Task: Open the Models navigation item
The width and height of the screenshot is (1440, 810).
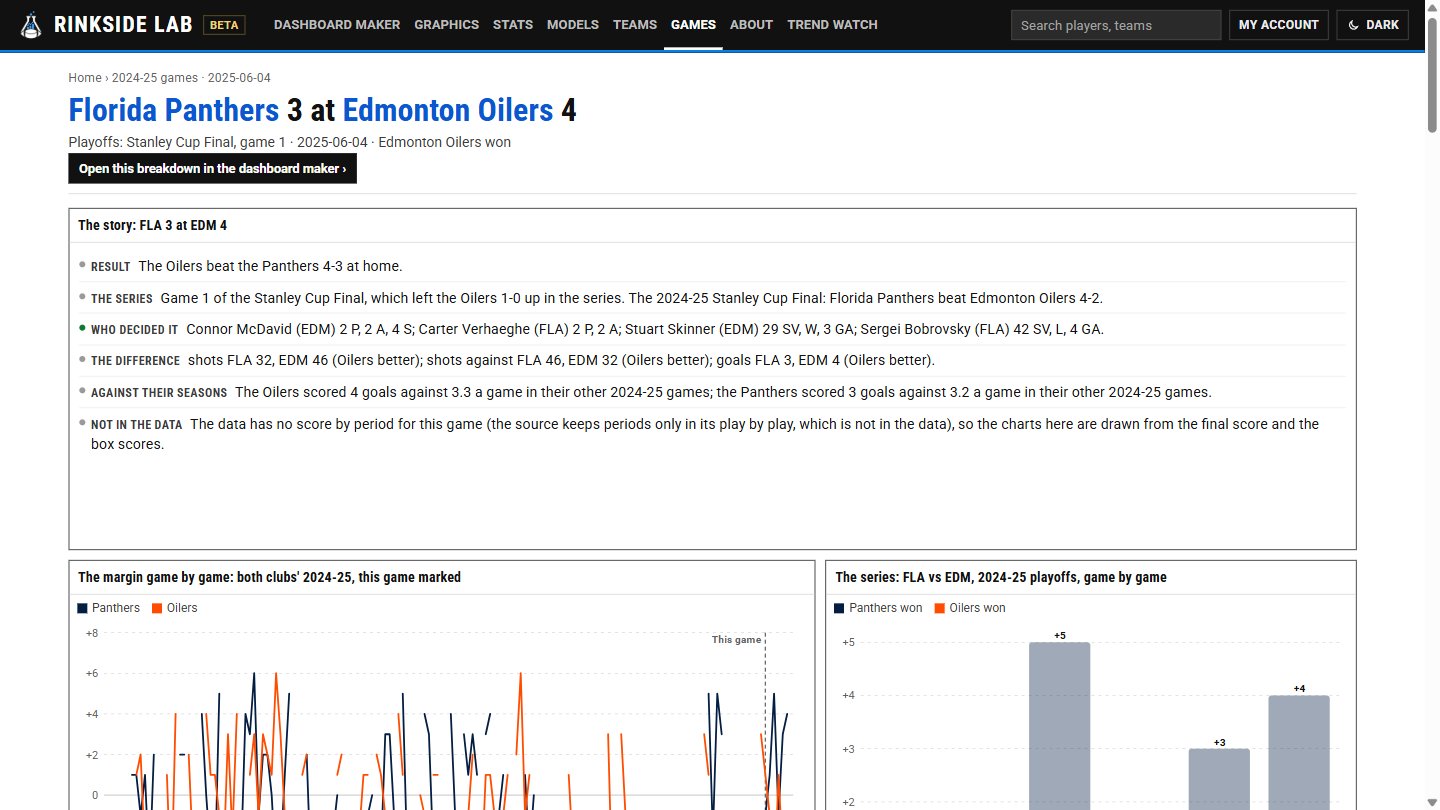Action: 573,25
